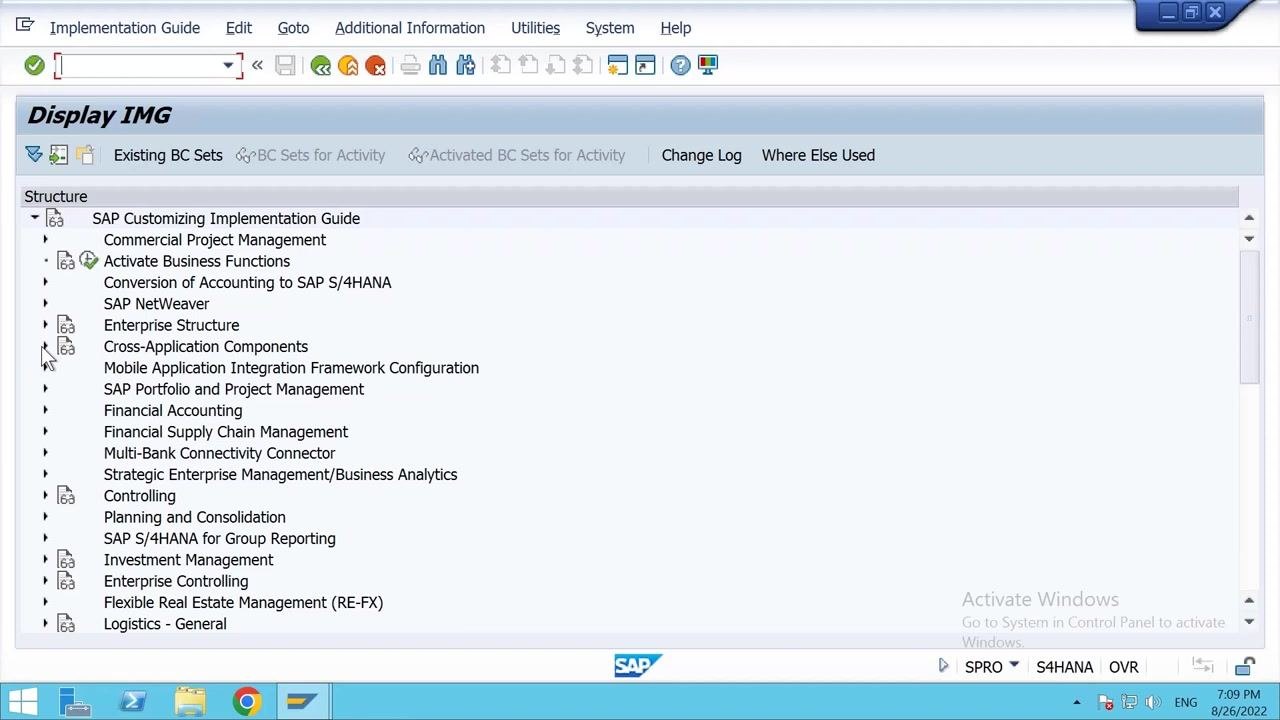This screenshot has width=1280, height=720.
Task: Open documentation icon beside Controlling
Action: pyautogui.click(x=66, y=496)
